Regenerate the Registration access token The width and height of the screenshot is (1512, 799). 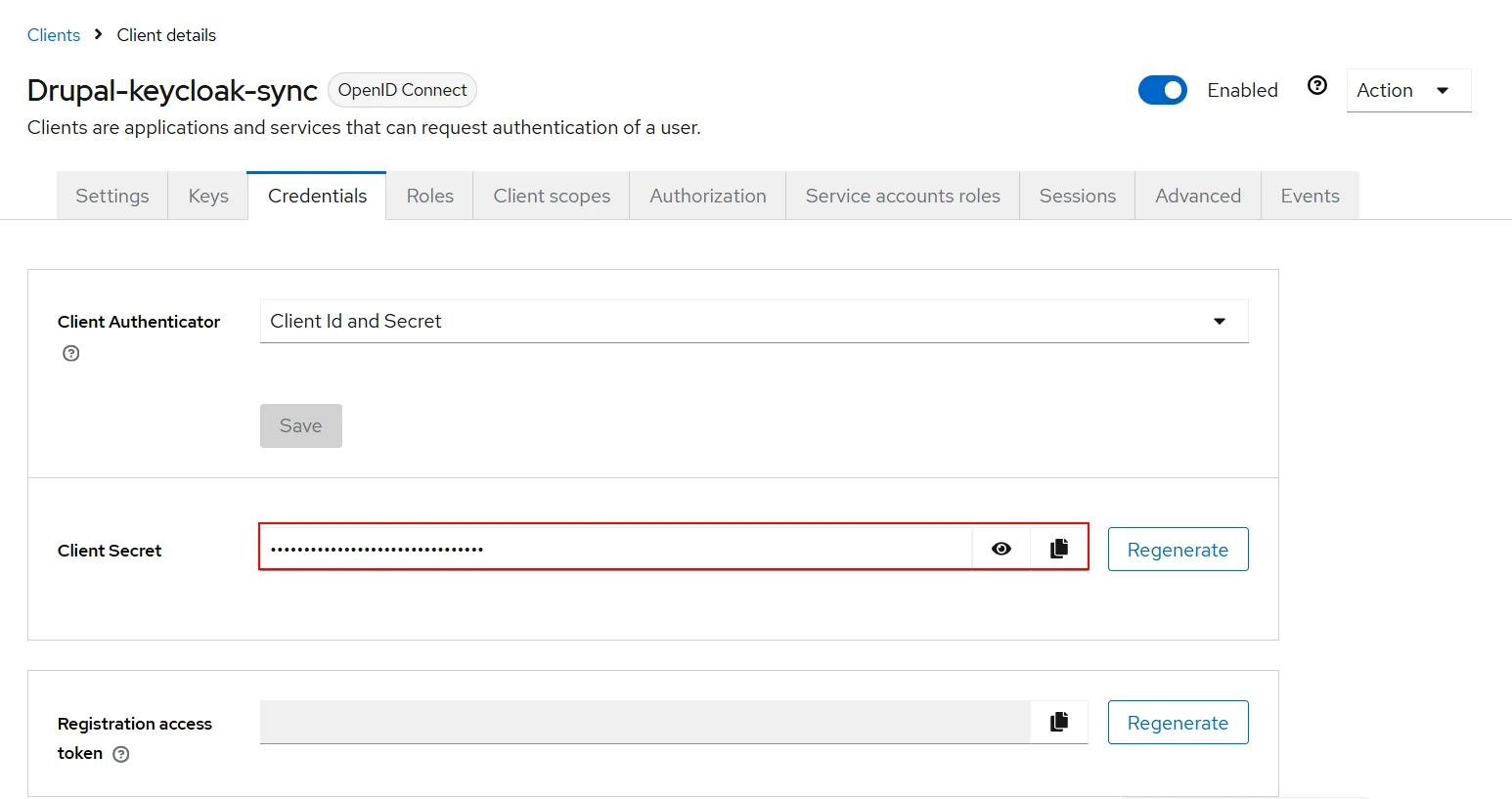pos(1177,723)
